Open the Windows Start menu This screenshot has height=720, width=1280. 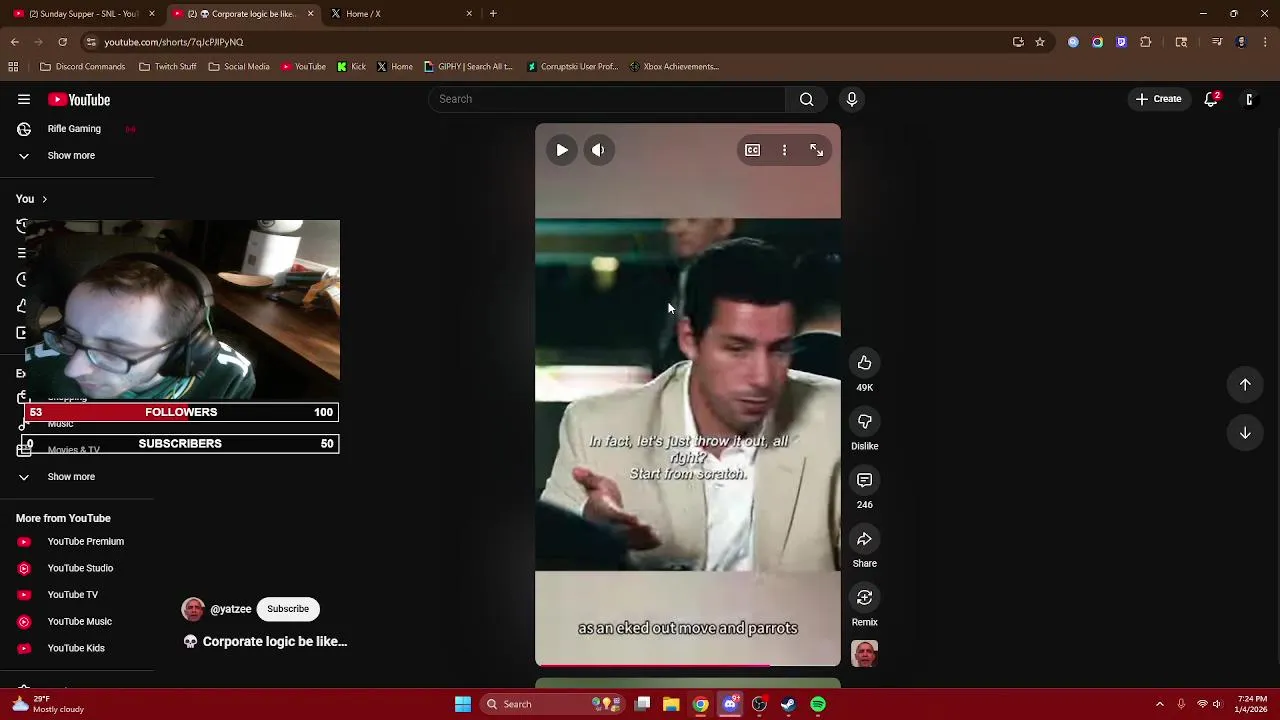click(x=463, y=704)
